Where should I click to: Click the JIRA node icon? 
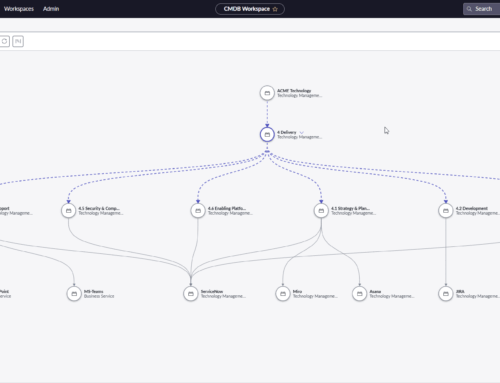tap(446, 294)
